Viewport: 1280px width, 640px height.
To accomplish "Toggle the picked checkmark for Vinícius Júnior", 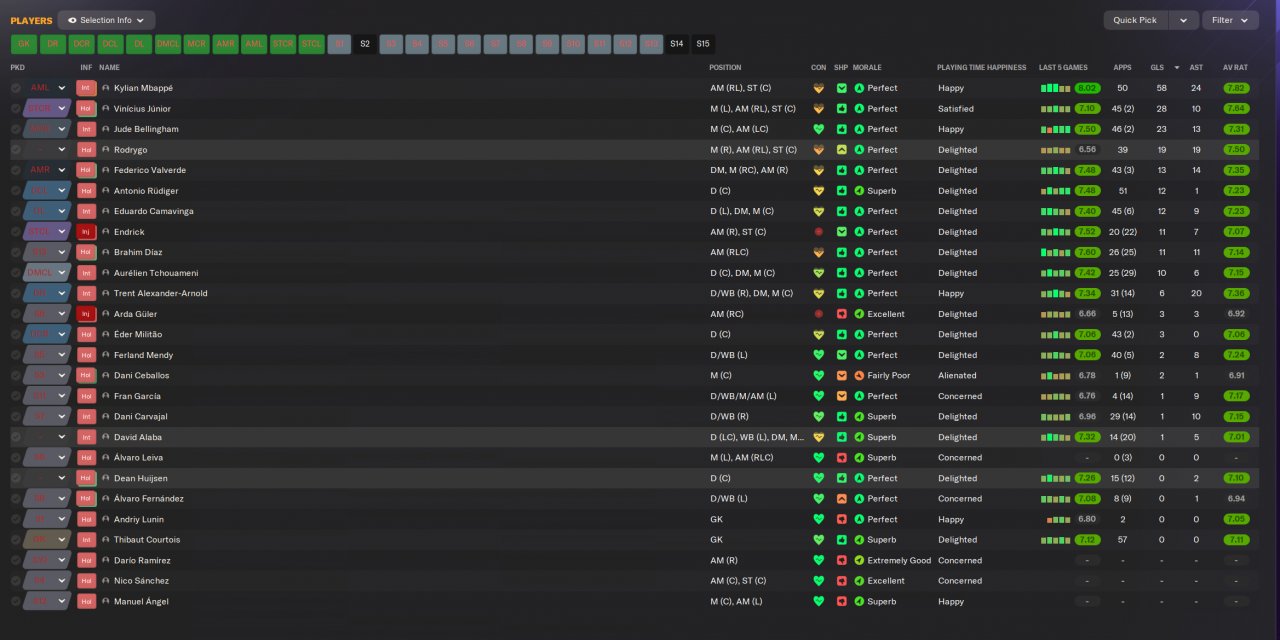I will [16, 109].
